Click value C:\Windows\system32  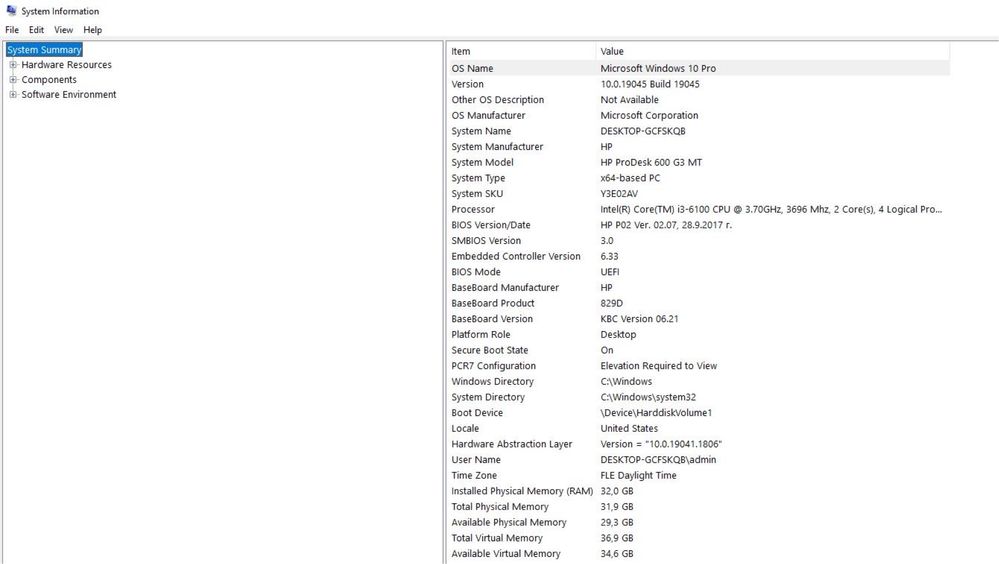click(x=648, y=397)
